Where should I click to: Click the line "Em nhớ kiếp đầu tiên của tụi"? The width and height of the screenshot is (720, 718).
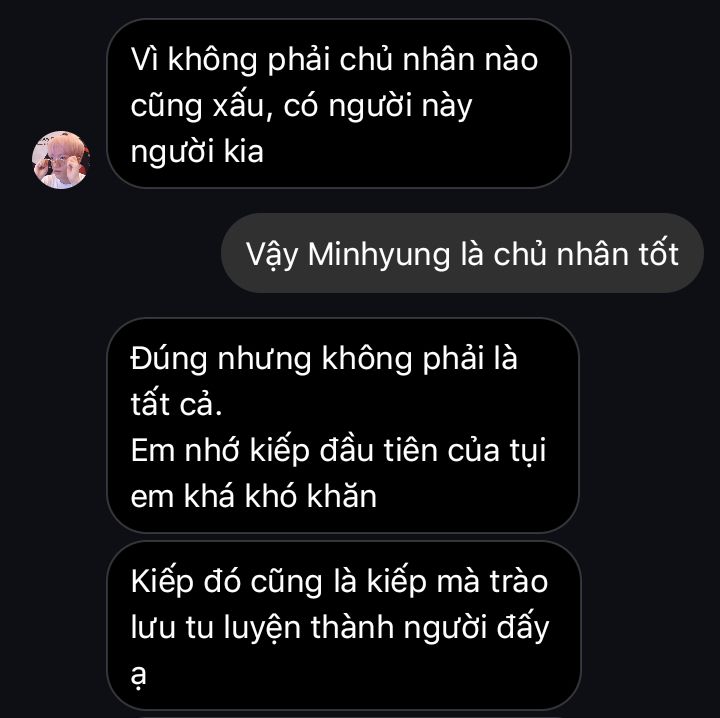(x=338, y=451)
